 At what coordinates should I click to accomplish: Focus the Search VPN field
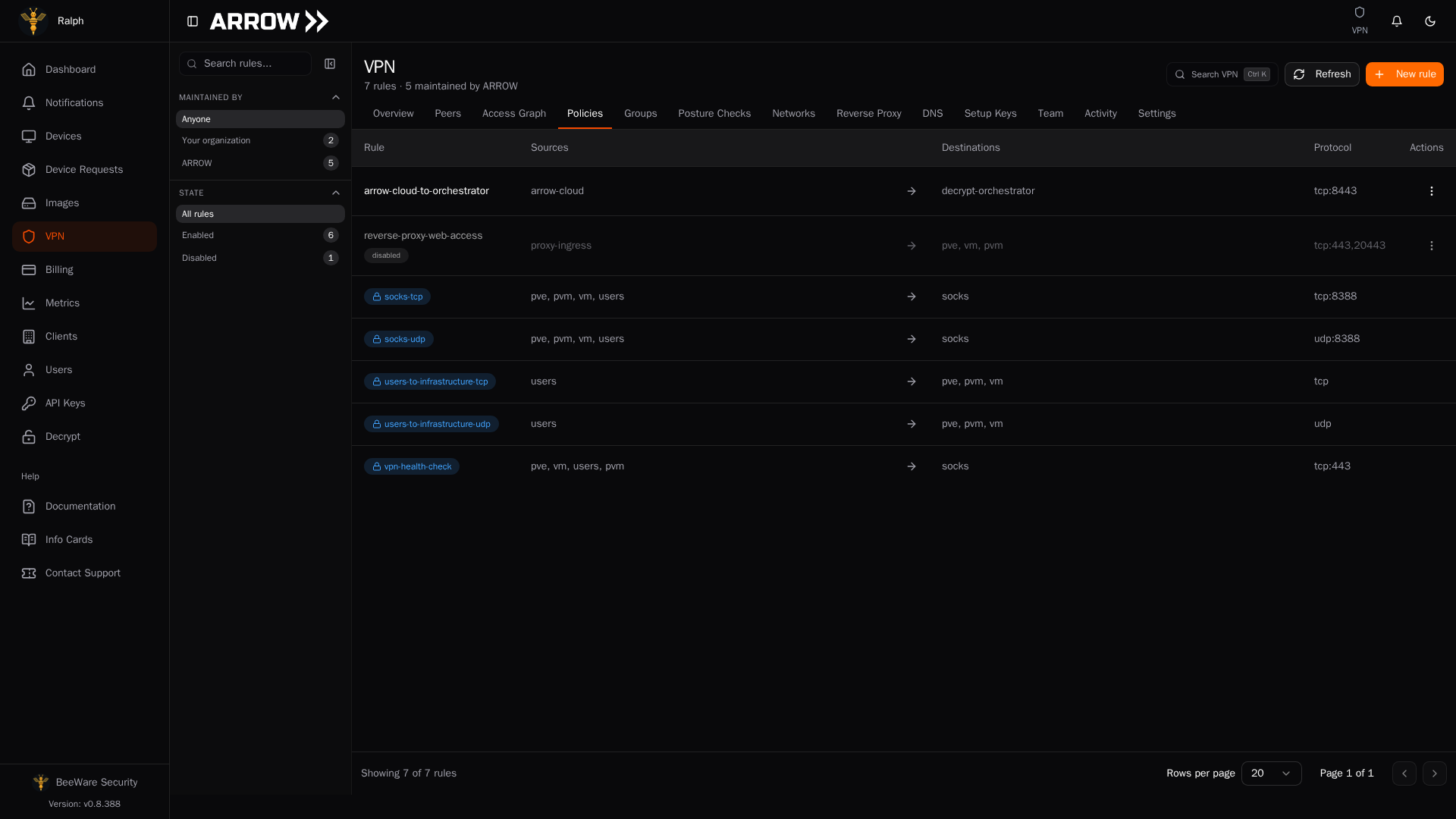pos(1222,74)
